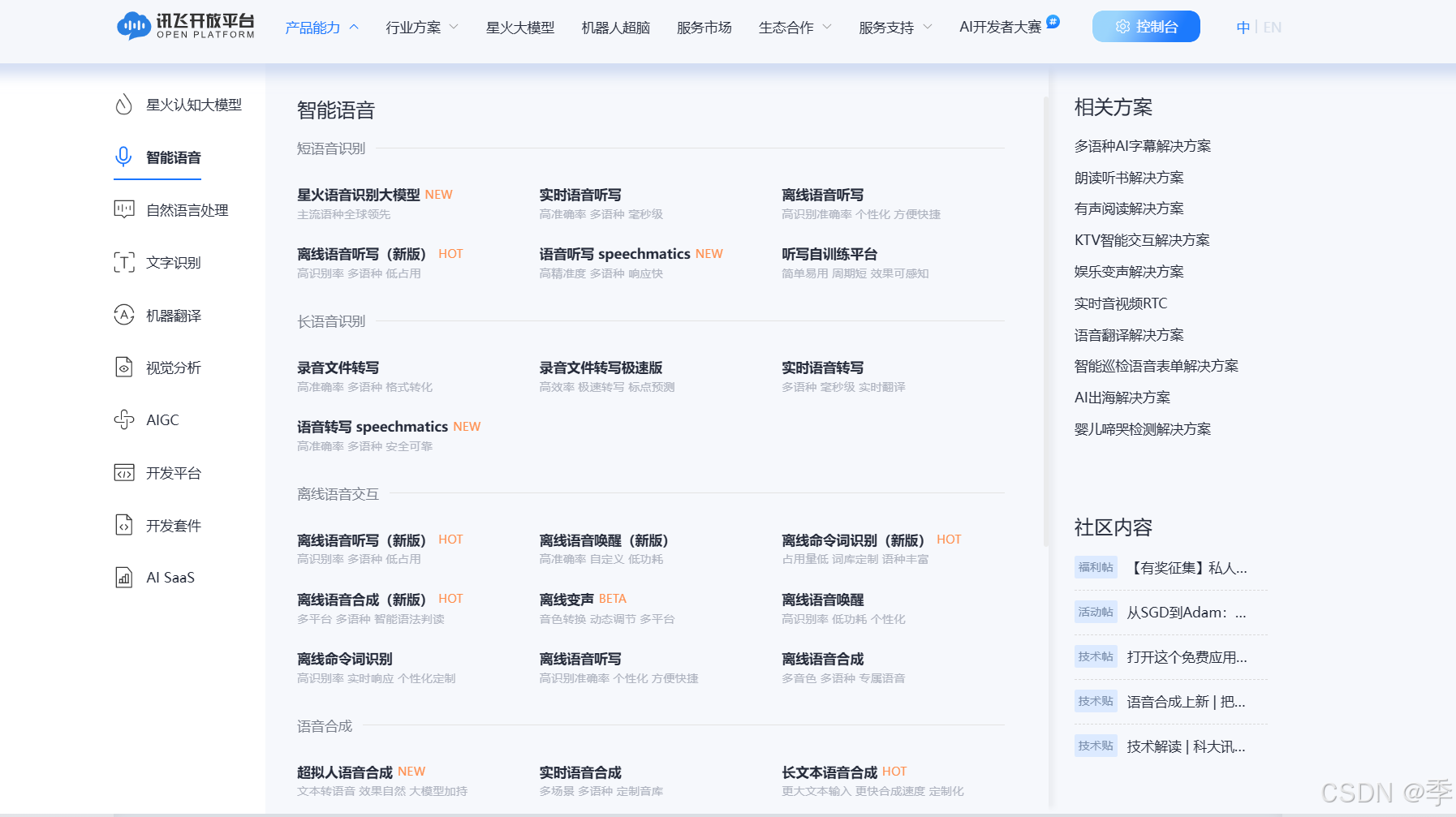Viewport: 1456px width, 817px height.
Task: Switch language to EN
Action: click(1273, 28)
